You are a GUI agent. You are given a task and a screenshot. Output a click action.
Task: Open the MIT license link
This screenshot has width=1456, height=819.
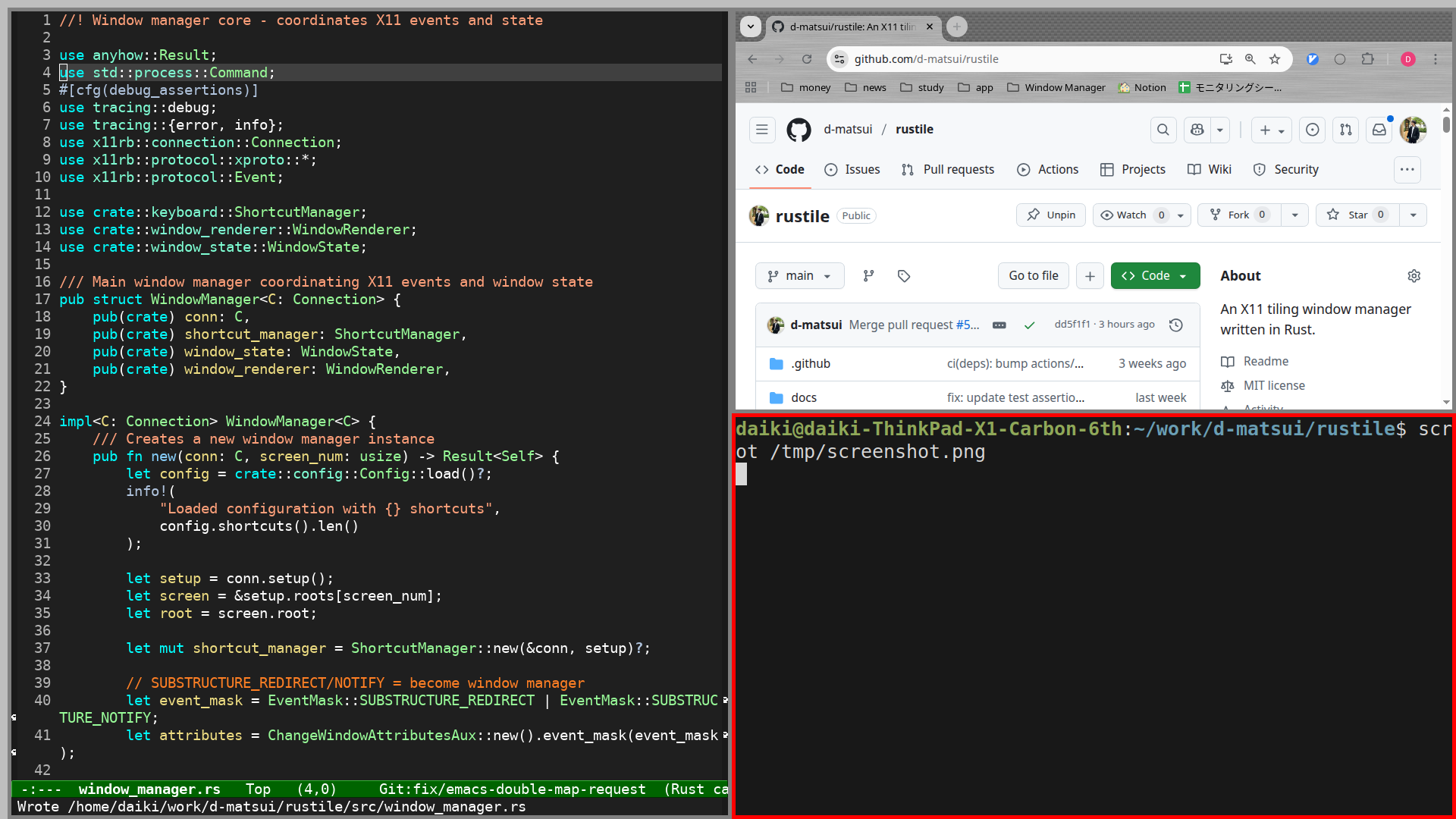(x=1274, y=386)
